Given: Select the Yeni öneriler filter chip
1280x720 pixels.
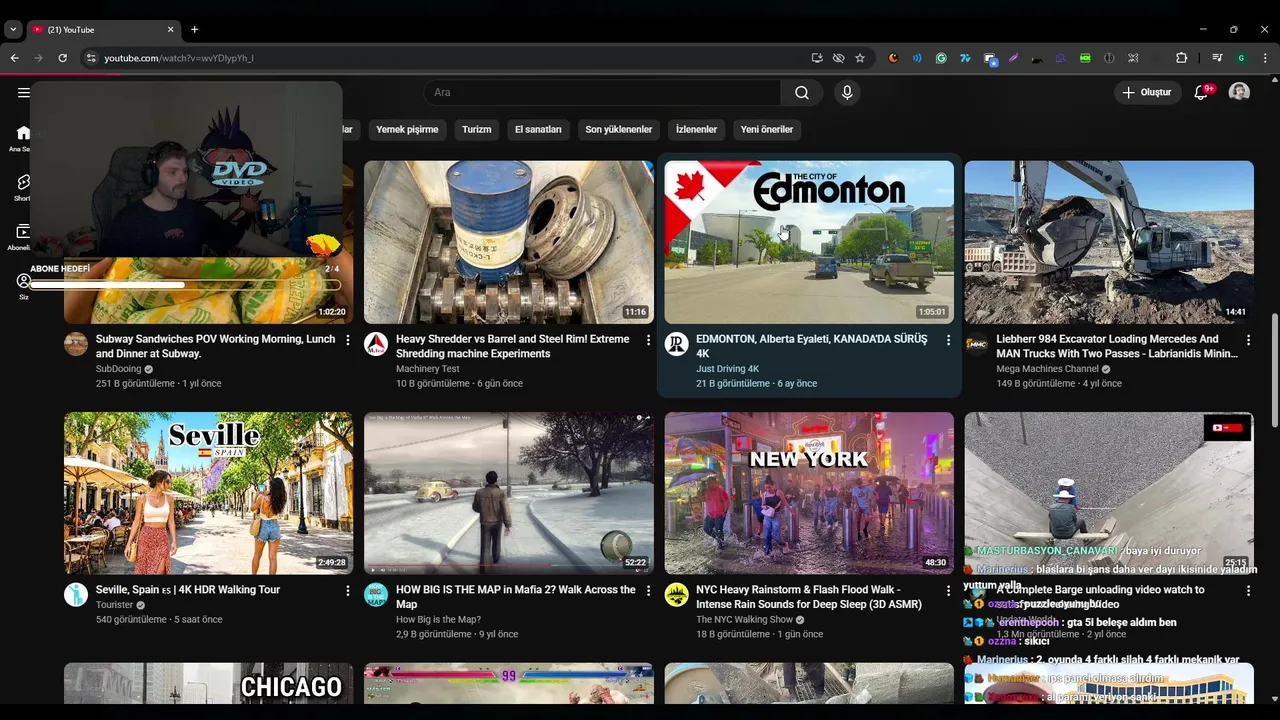Looking at the screenshot, I should (767, 129).
